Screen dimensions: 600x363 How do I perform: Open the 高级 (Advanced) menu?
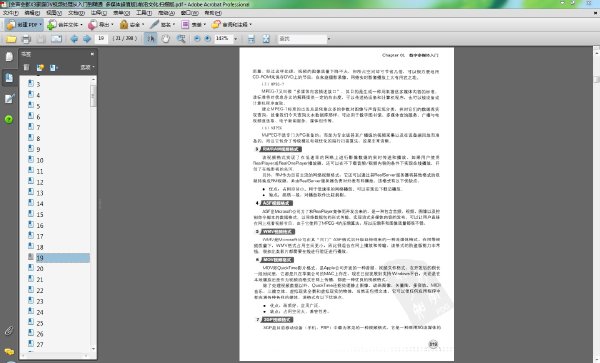coord(166,13)
